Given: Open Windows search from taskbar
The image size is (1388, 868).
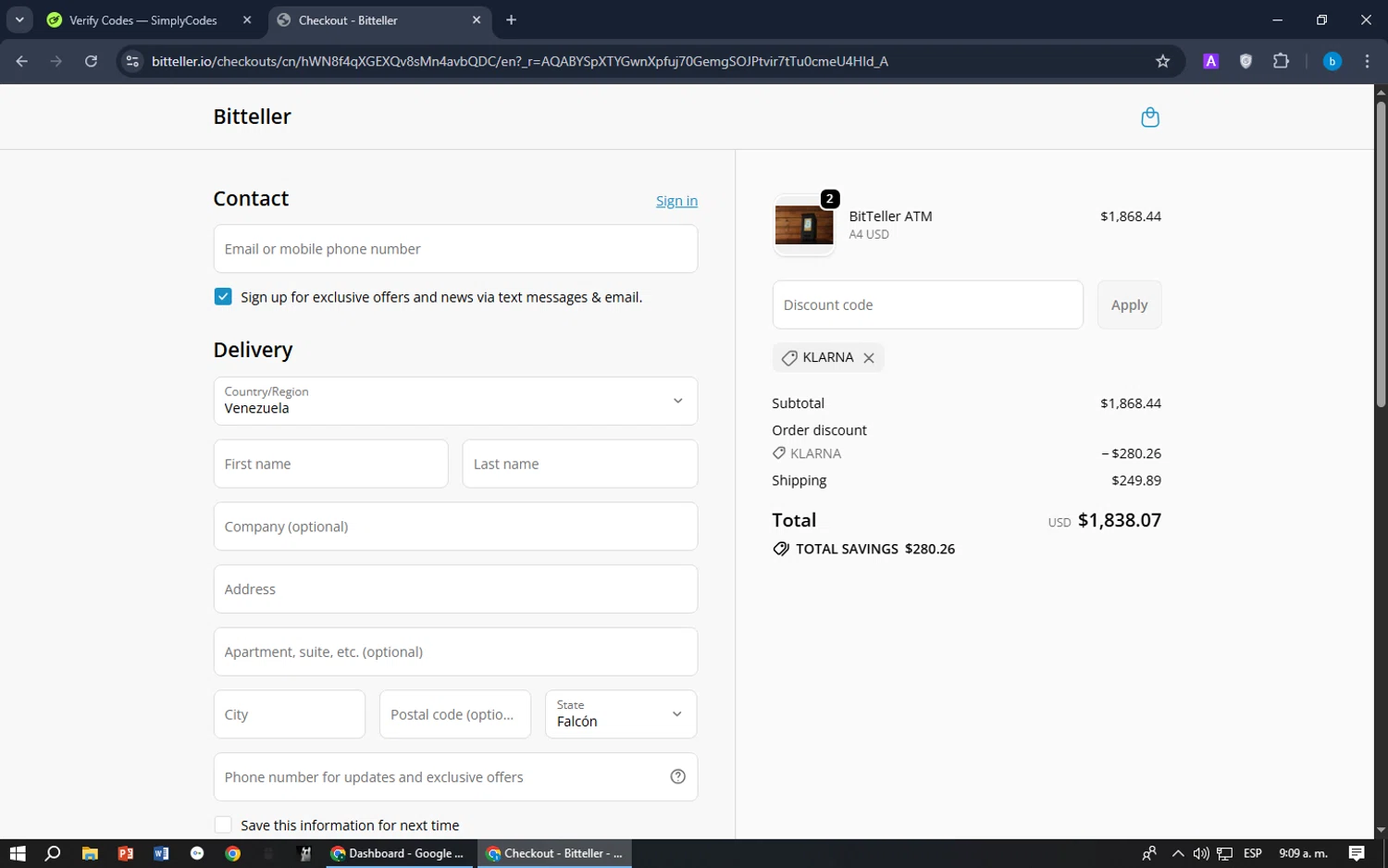Looking at the screenshot, I should (53, 853).
